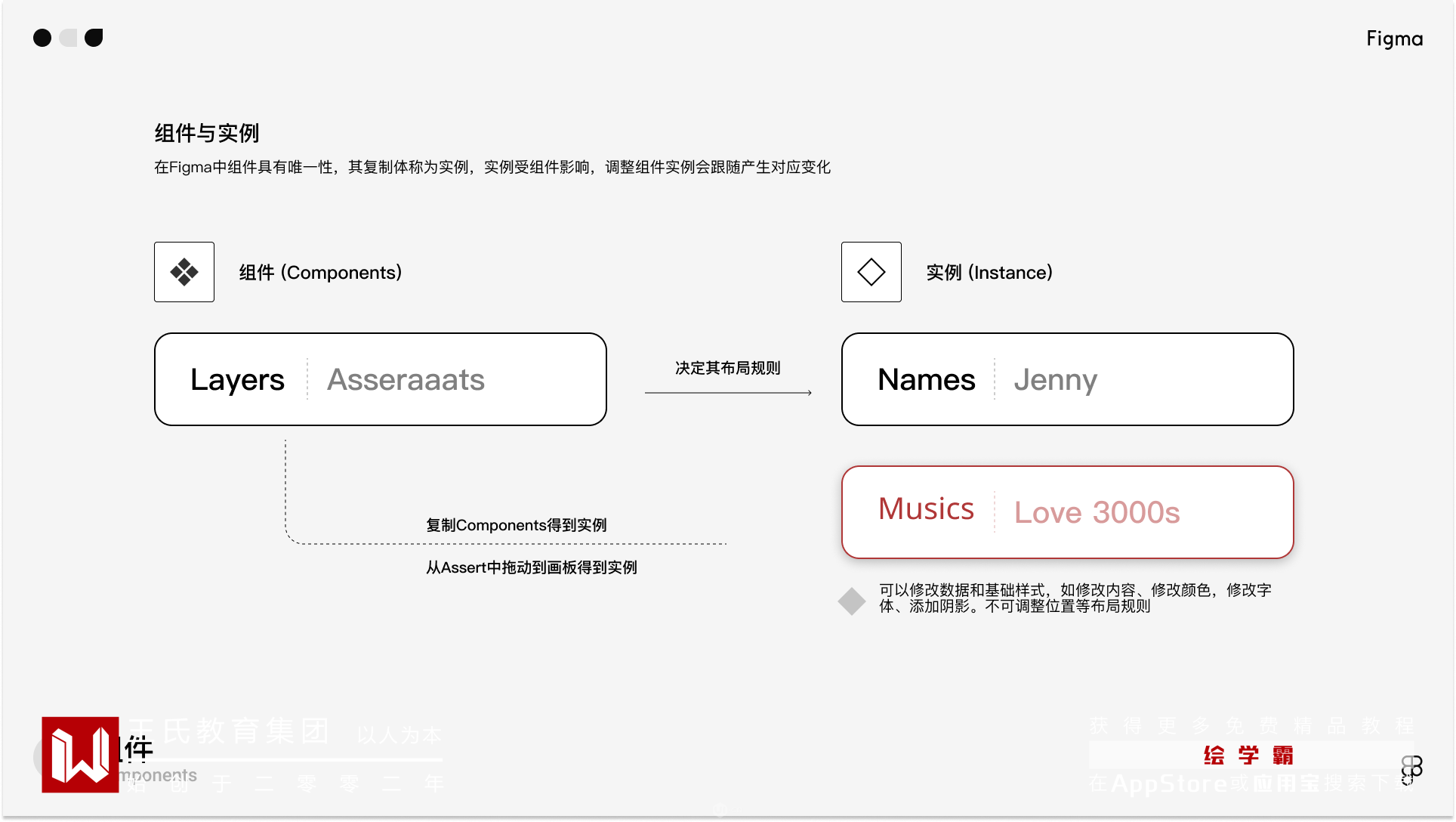Click the Figma logo in bottom-right corner

1411,769
